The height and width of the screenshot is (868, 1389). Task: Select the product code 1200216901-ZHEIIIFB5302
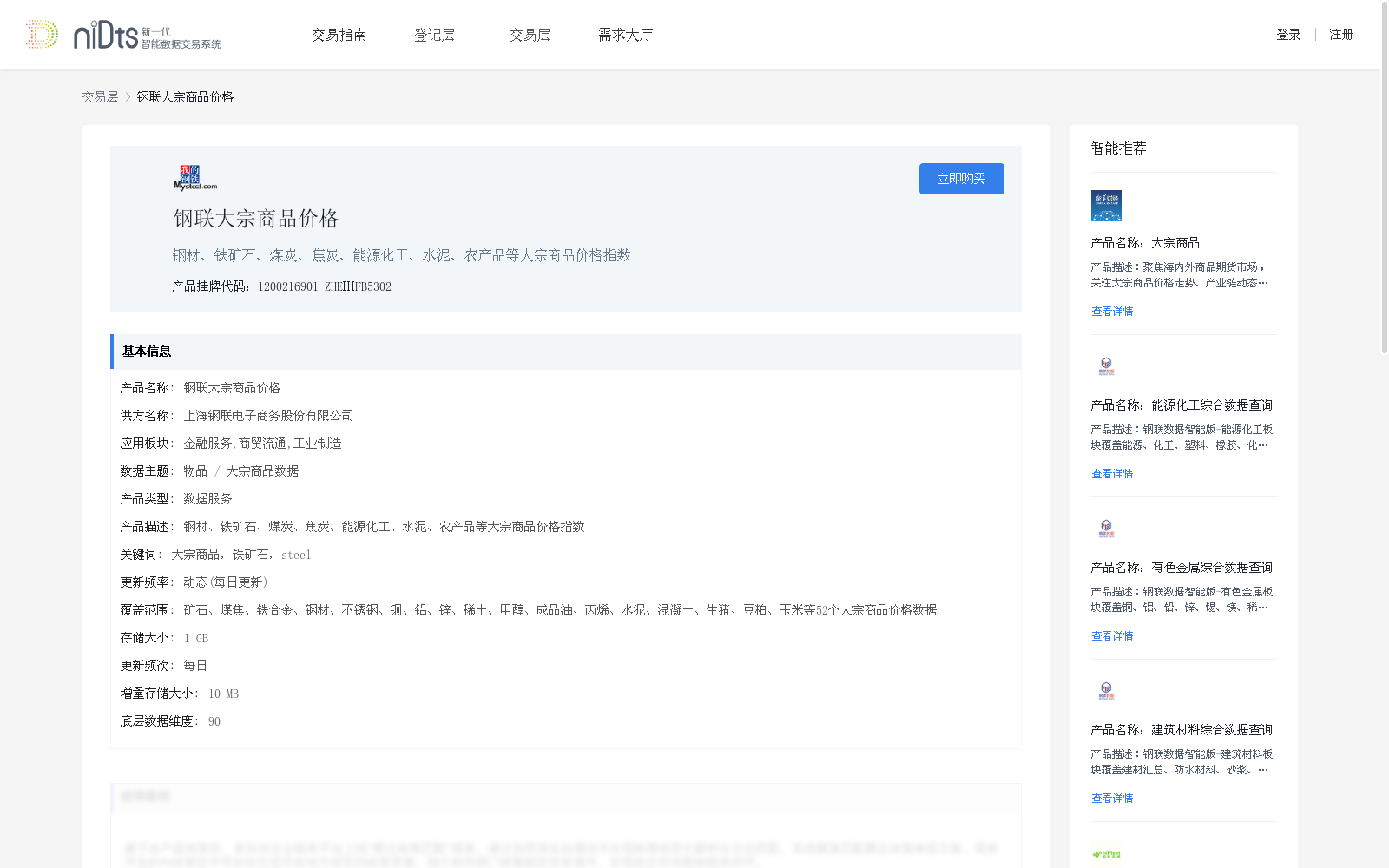(x=325, y=286)
